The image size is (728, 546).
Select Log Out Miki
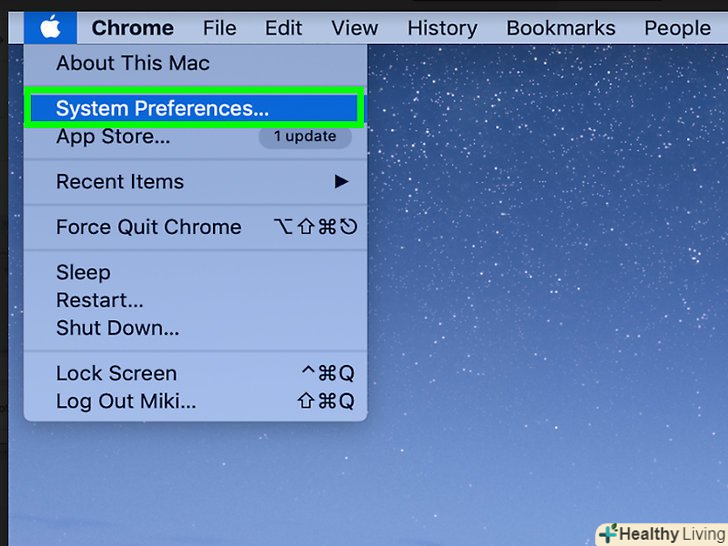pos(195,401)
